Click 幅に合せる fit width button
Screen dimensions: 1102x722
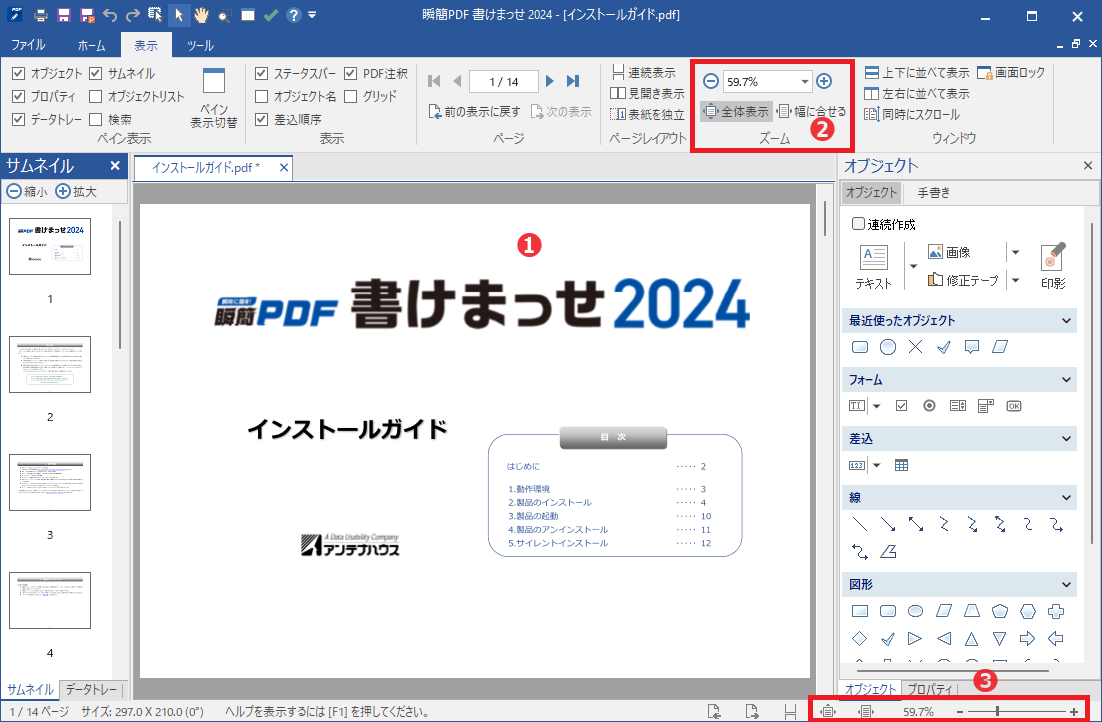[812, 111]
